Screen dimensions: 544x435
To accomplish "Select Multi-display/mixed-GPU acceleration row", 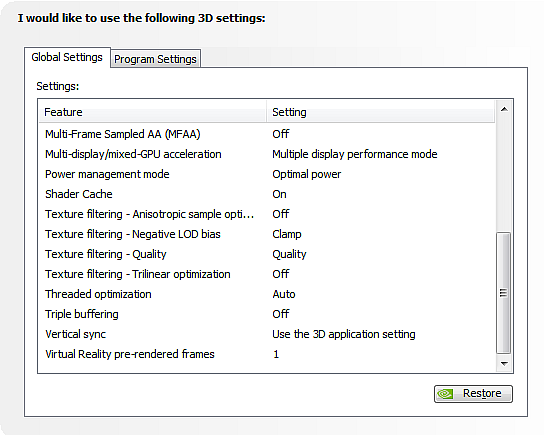I will [x=267, y=154].
